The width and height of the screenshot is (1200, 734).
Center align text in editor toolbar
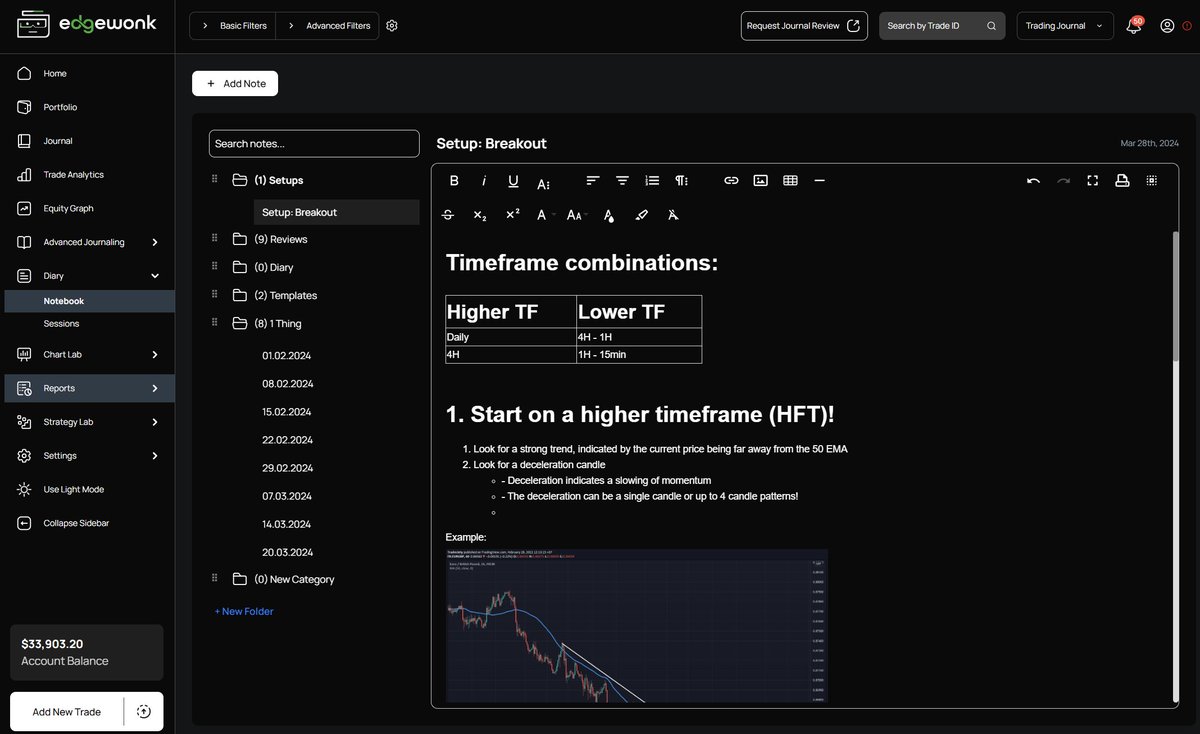pos(622,181)
